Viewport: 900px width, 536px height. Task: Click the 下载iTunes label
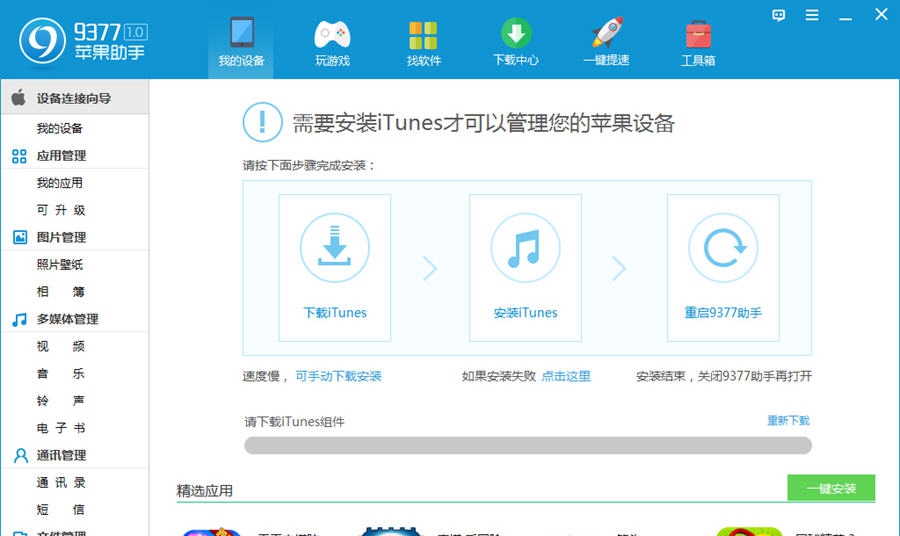335,313
